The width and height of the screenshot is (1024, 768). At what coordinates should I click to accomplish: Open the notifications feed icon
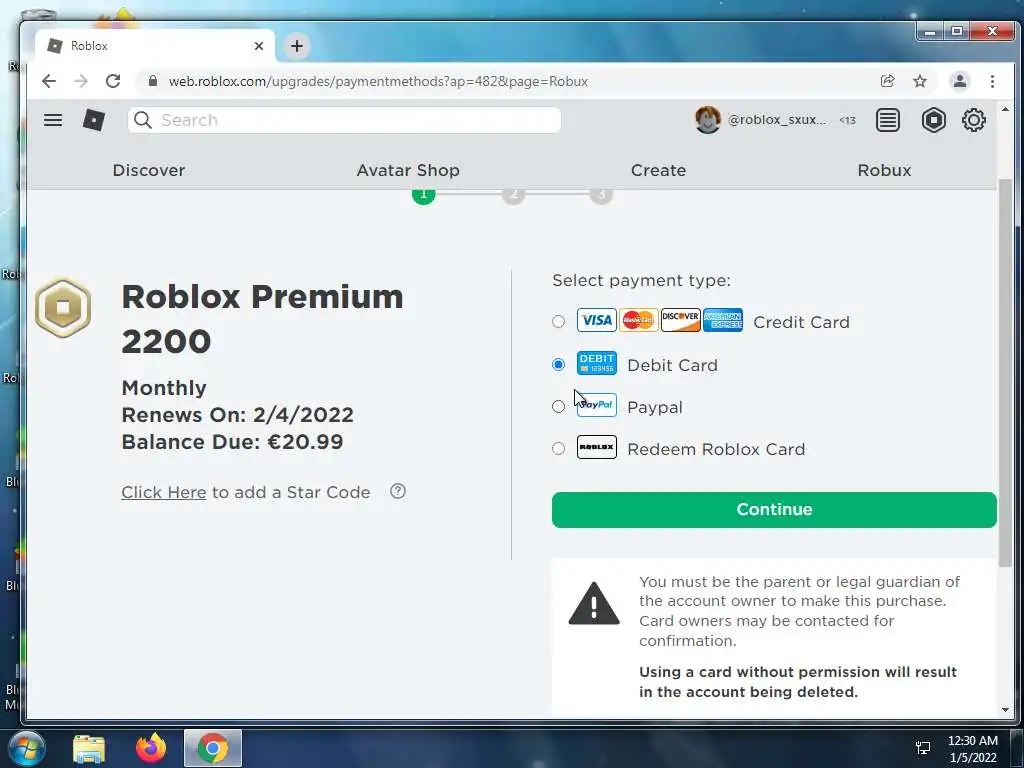pyautogui.click(x=888, y=120)
